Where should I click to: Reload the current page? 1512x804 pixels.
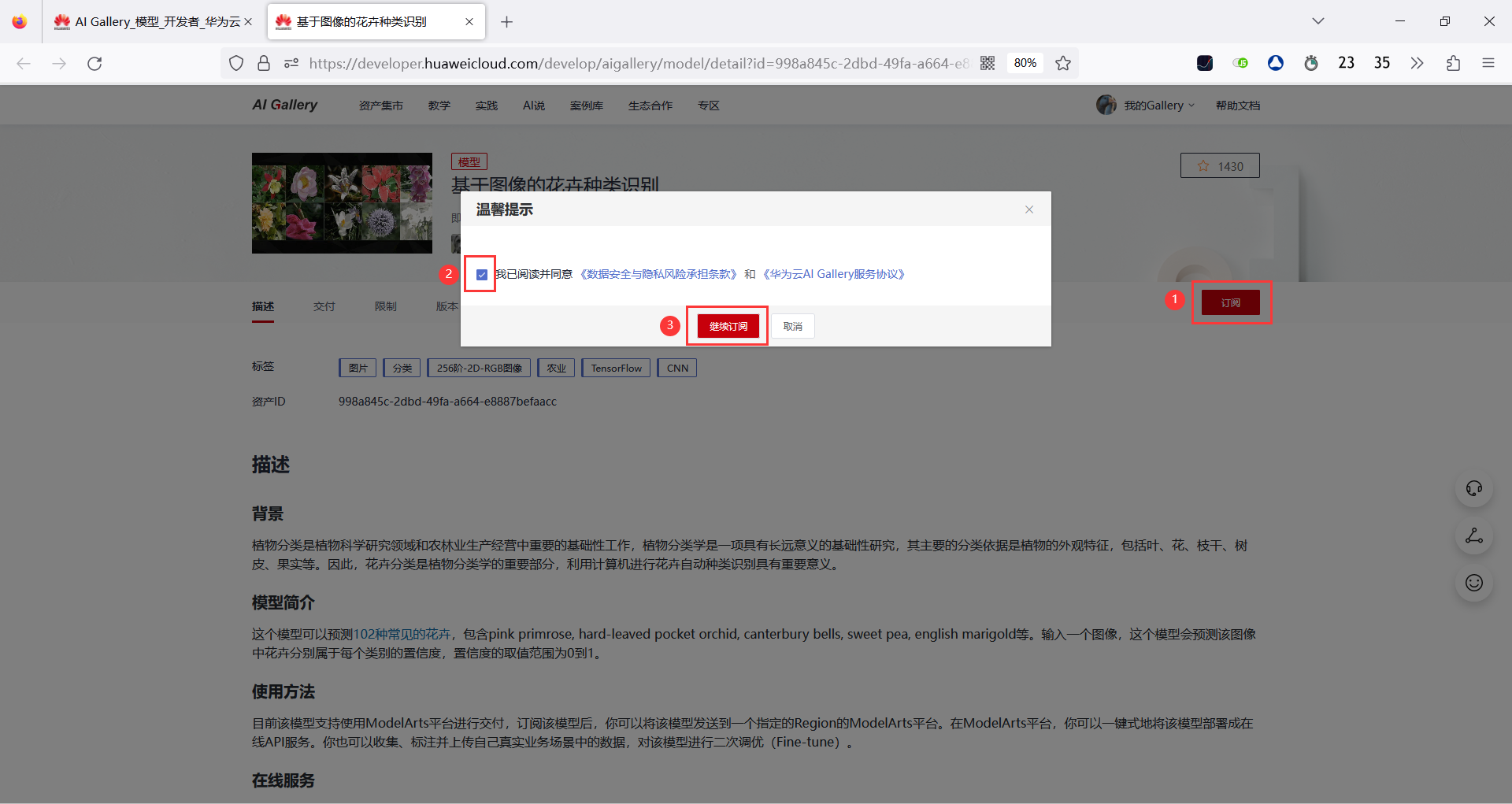94,64
